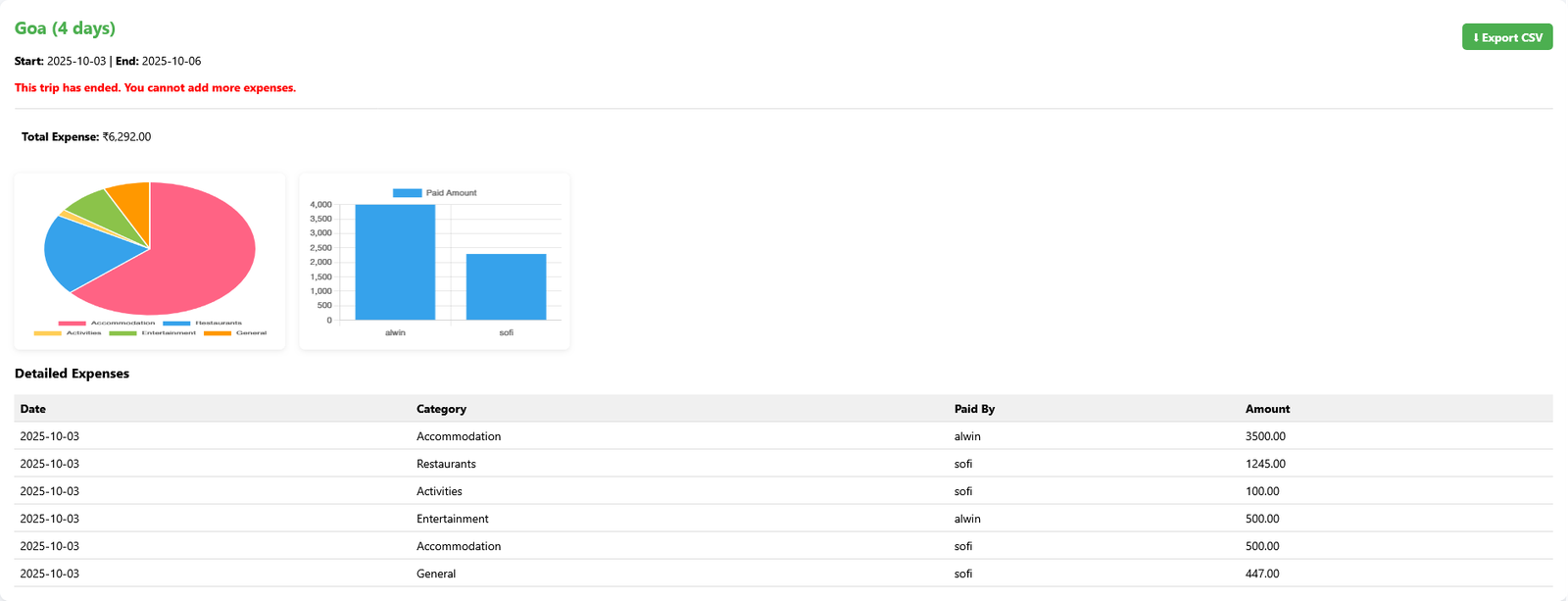Click the Amount column header

point(1267,409)
